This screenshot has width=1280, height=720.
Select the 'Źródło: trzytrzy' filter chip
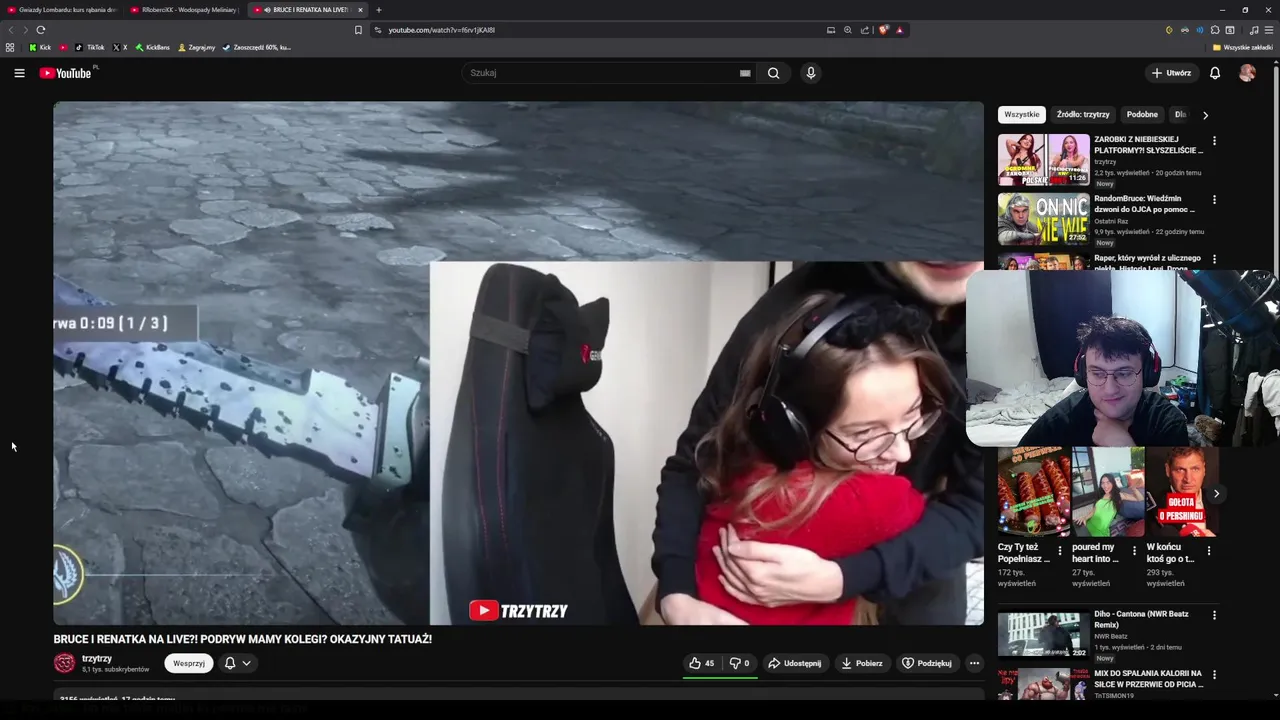tap(1083, 115)
